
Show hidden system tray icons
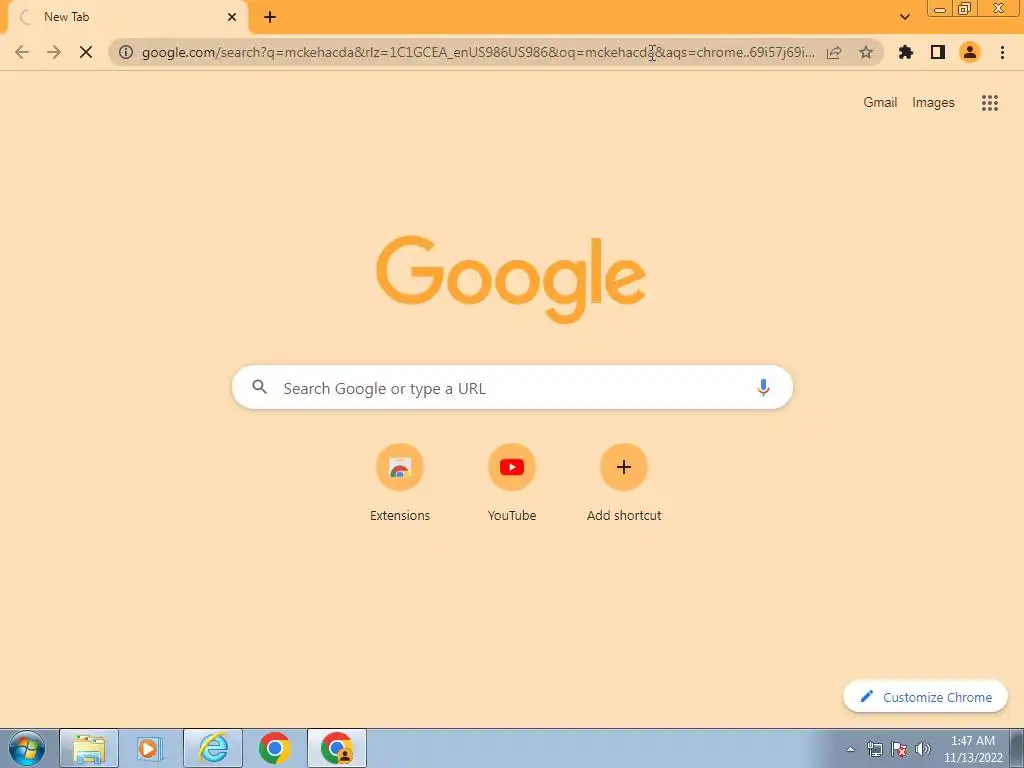850,749
